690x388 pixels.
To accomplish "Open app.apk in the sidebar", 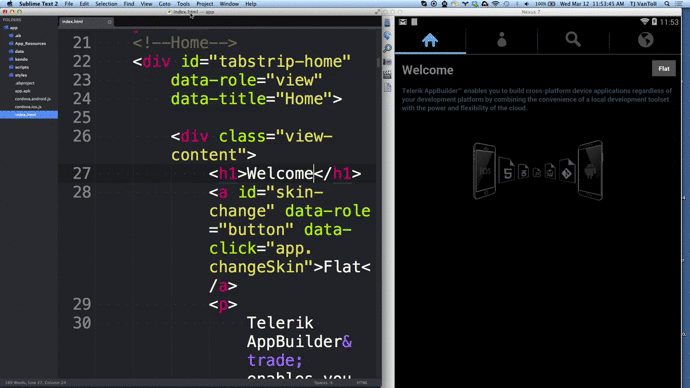I will click(22, 91).
